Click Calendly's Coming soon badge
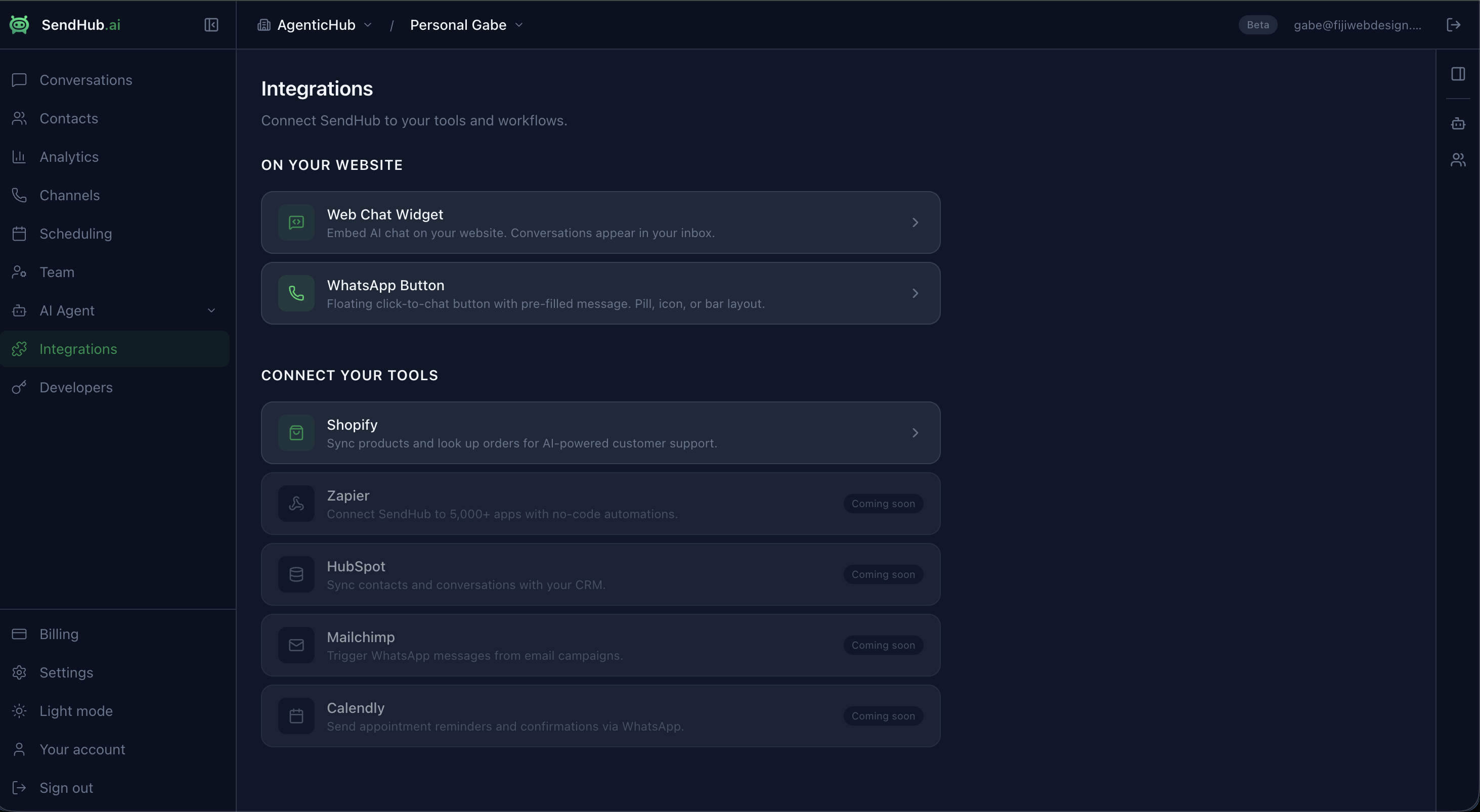Screen dimensions: 1480x812 coord(883,716)
